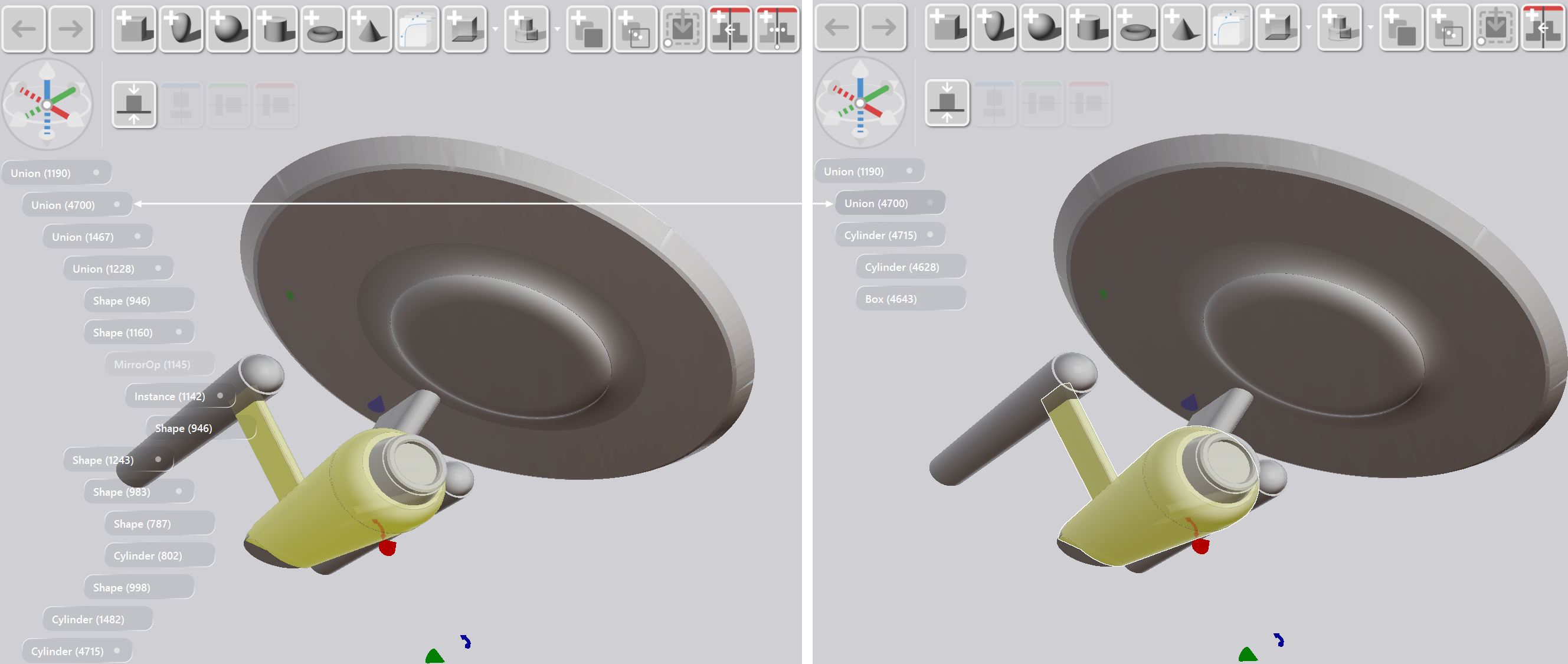Add a box primitive in the right panel

point(947,27)
